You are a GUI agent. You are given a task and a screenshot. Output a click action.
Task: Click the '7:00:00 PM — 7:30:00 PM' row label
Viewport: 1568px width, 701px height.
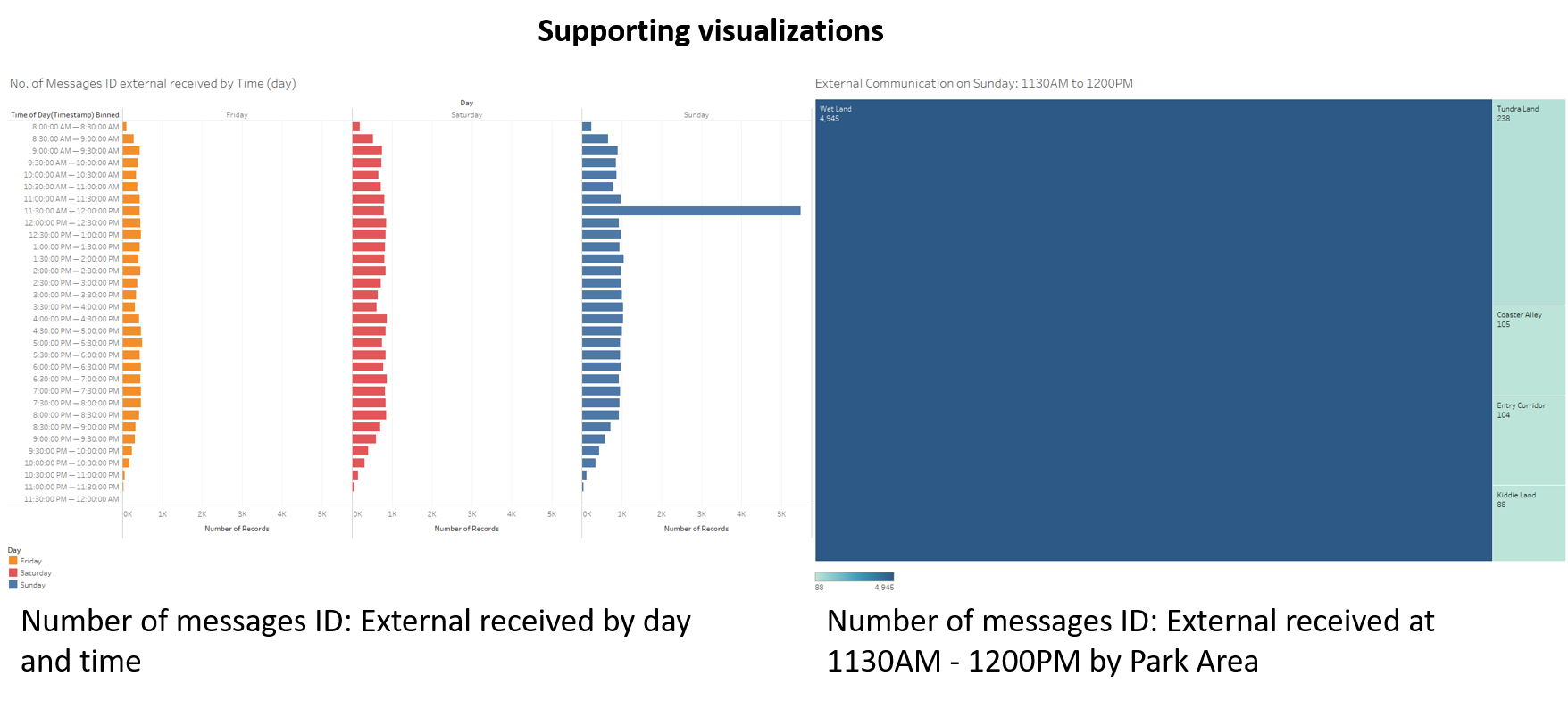pyautogui.click(x=75, y=391)
